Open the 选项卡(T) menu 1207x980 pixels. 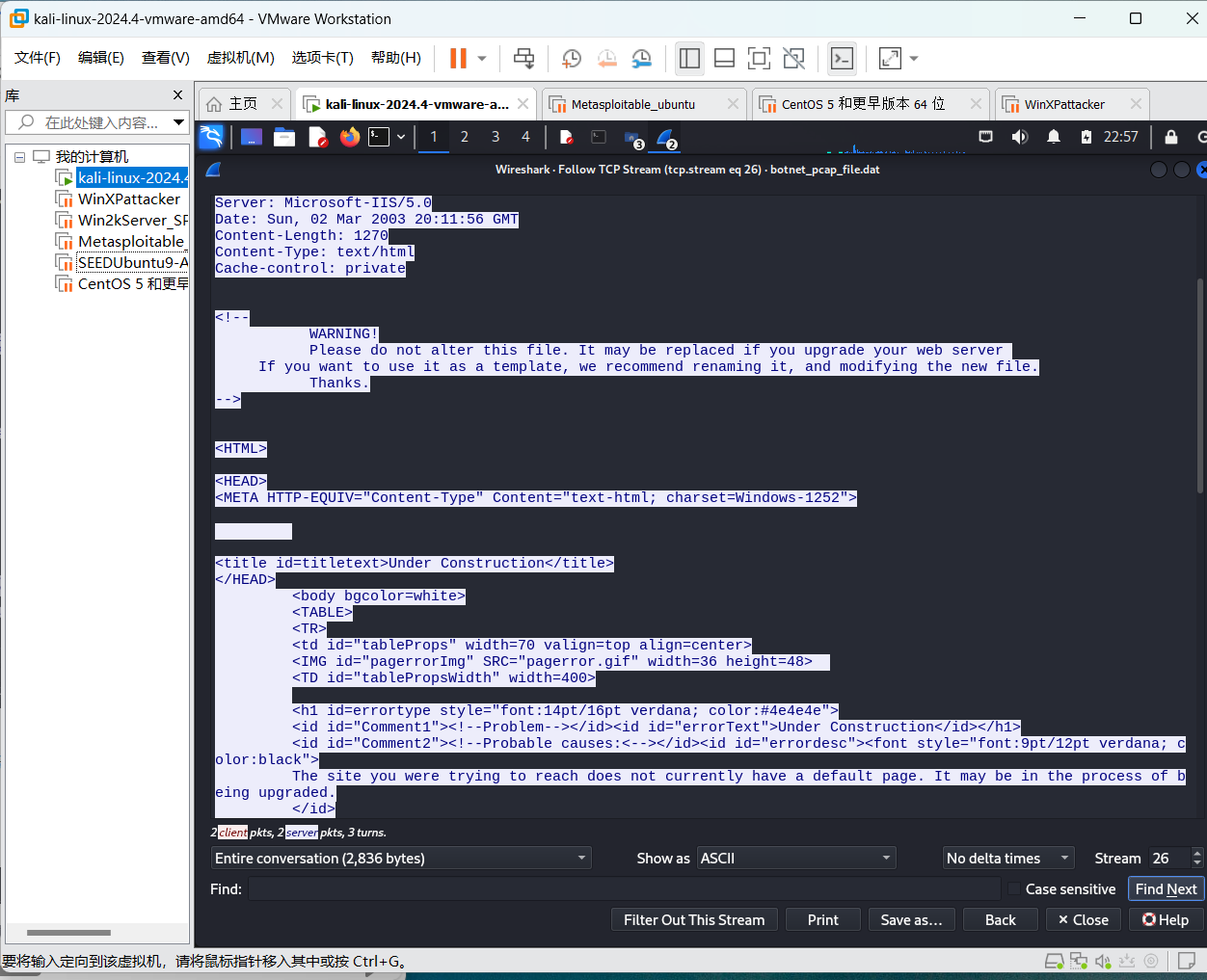pos(323,58)
